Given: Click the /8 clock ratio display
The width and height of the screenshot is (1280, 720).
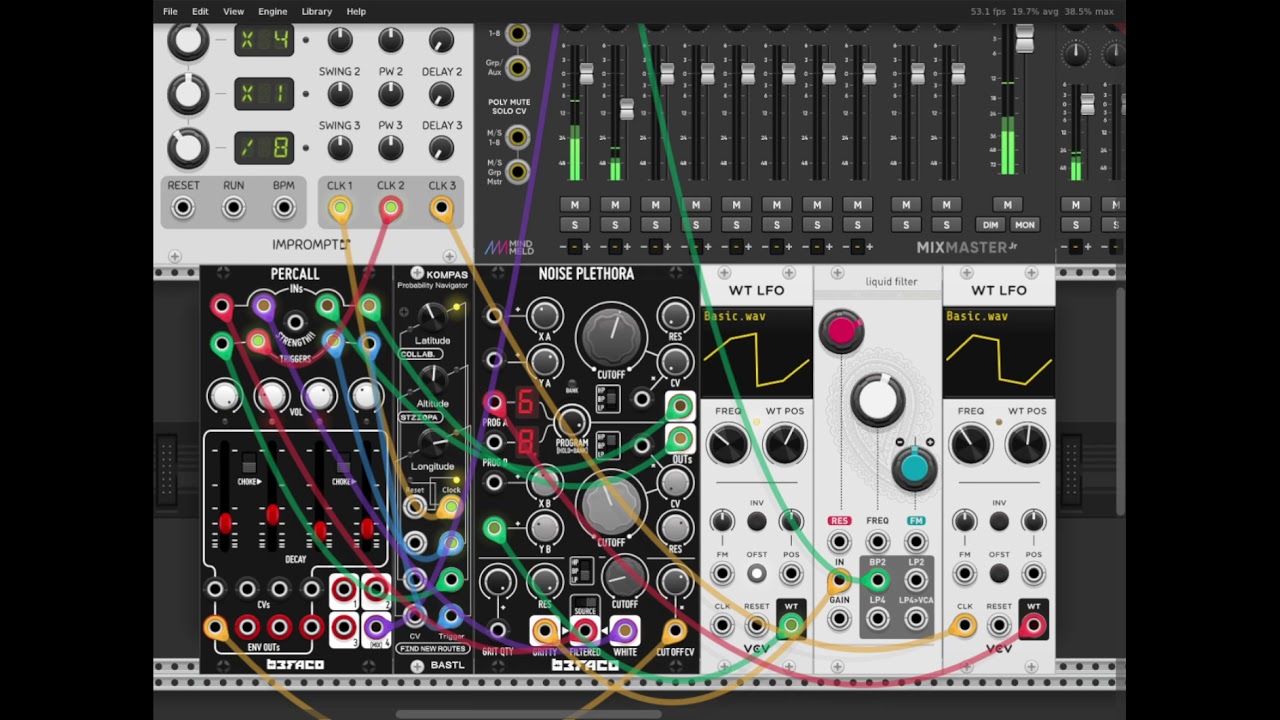Looking at the screenshot, I should click(264, 148).
